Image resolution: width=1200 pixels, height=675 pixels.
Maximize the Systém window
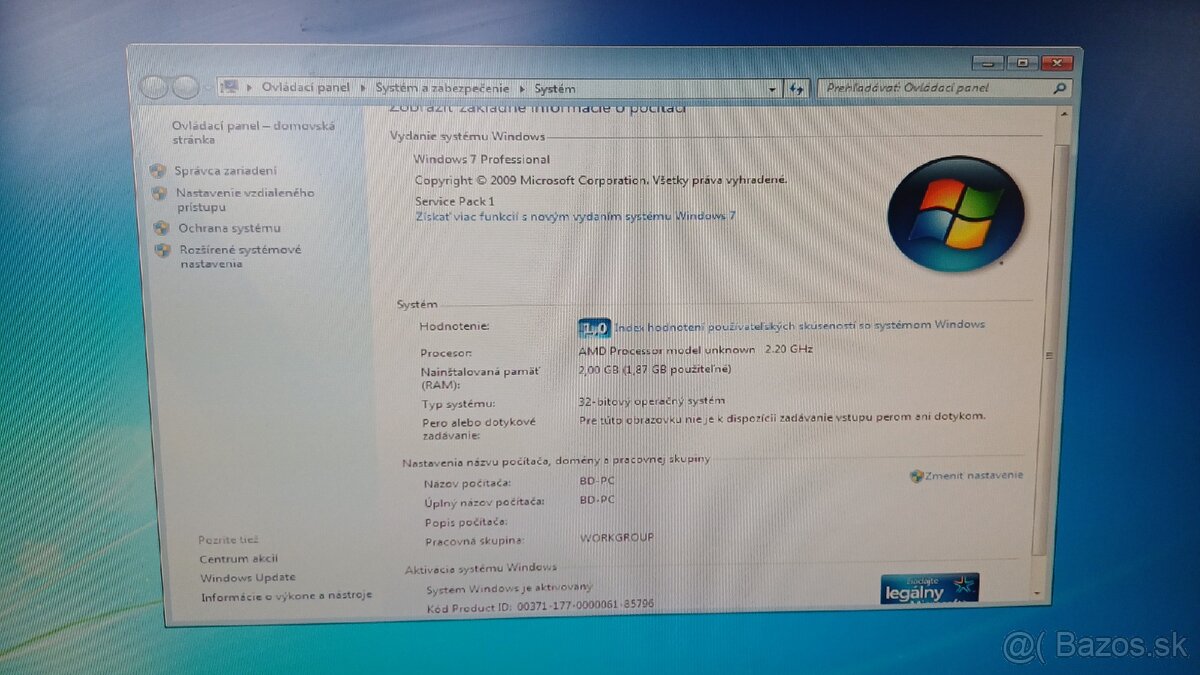[1022, 62]
